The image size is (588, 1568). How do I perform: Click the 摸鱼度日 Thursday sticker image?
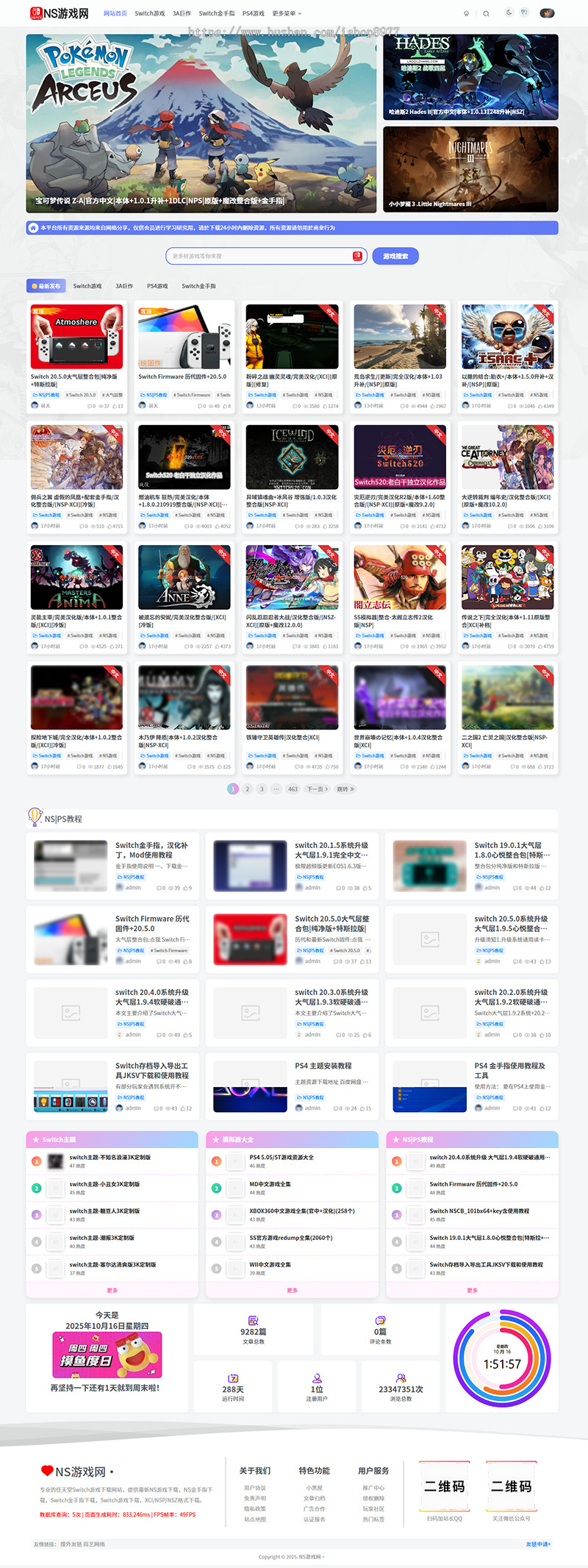(x=107, y=1355)
